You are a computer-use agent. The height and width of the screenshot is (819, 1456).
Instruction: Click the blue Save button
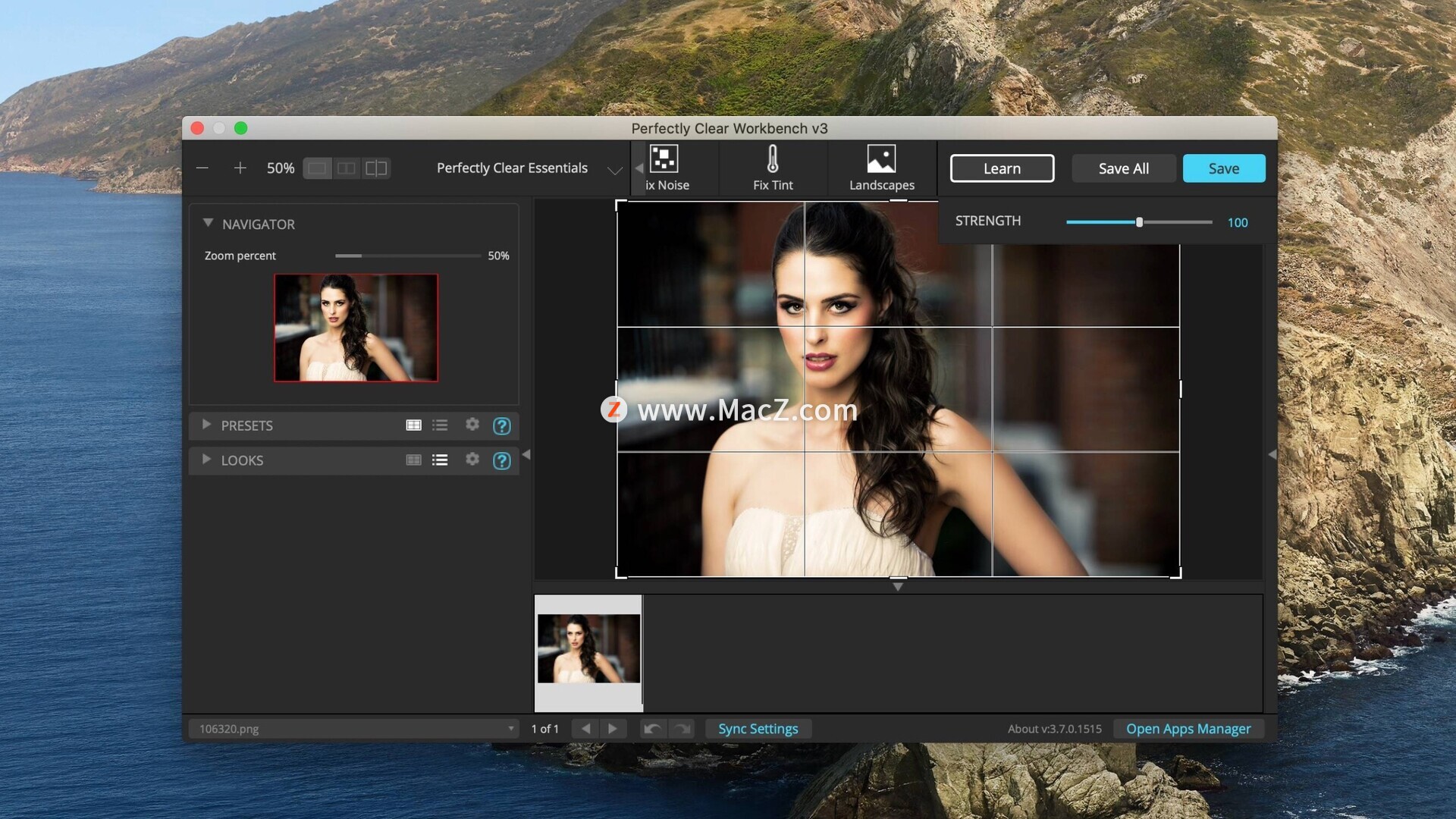(x=1224, y=168)
